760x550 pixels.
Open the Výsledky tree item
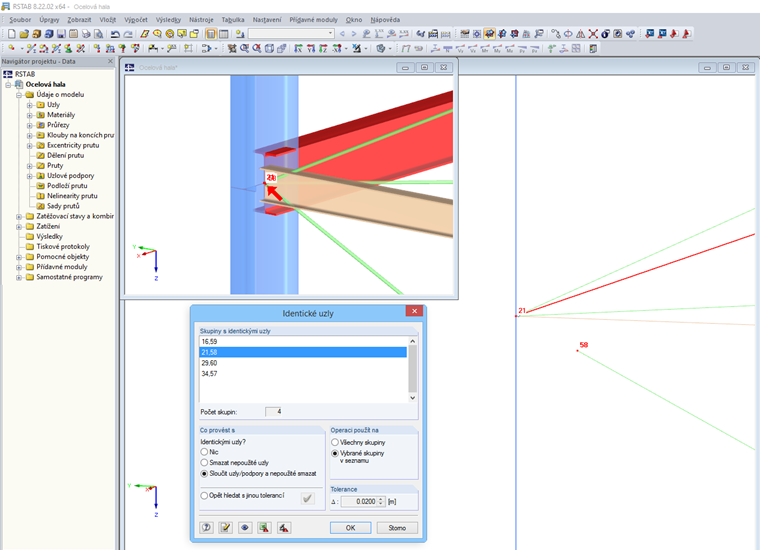click(x=49, y=236)
